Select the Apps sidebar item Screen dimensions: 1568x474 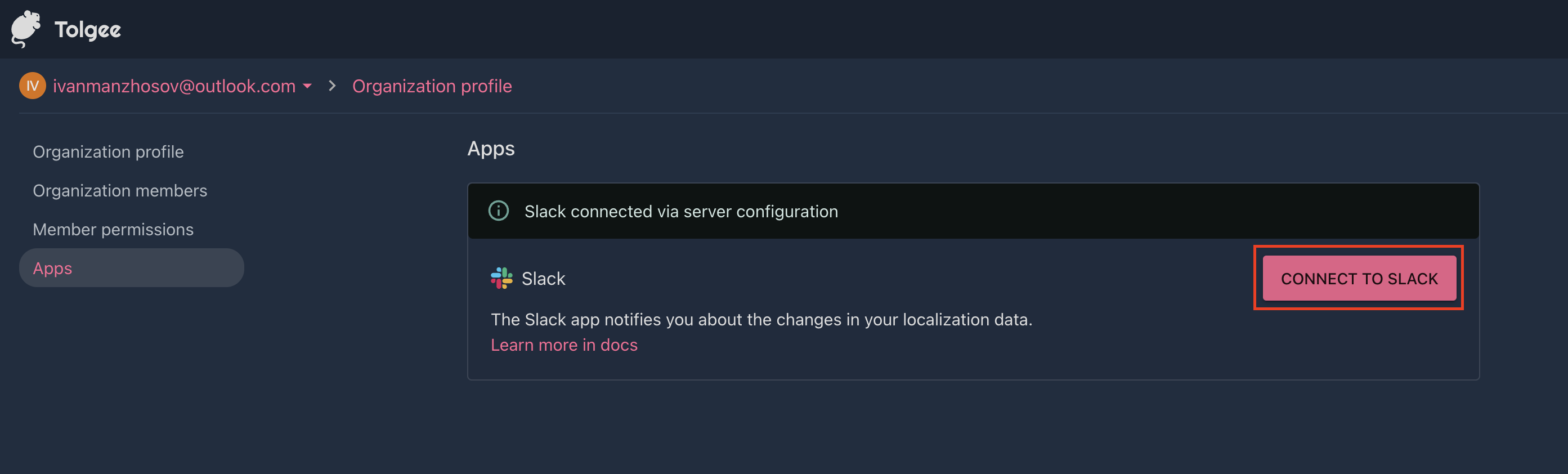[x=53, y=269]
